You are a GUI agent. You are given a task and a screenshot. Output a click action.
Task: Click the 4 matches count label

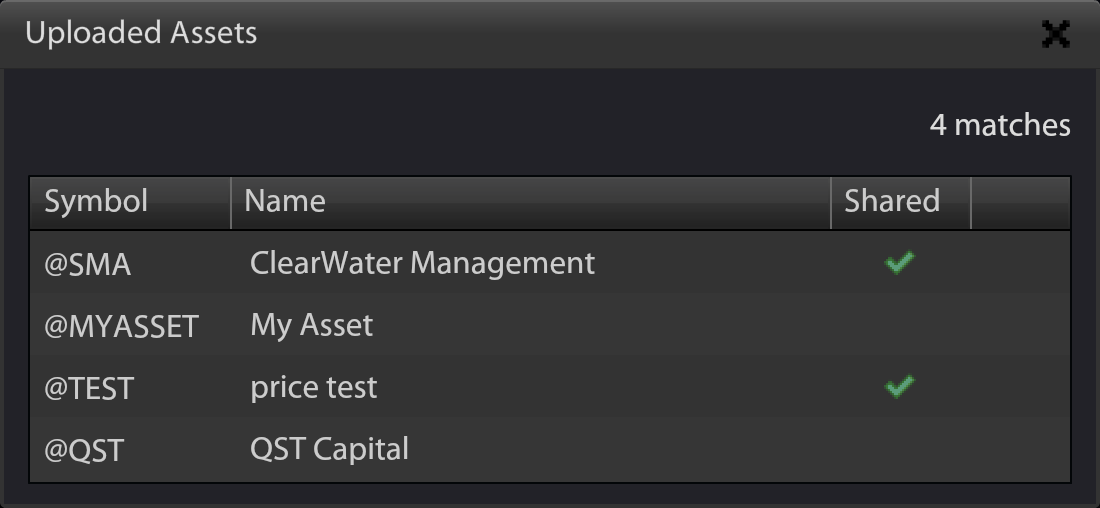coord(999,125)
